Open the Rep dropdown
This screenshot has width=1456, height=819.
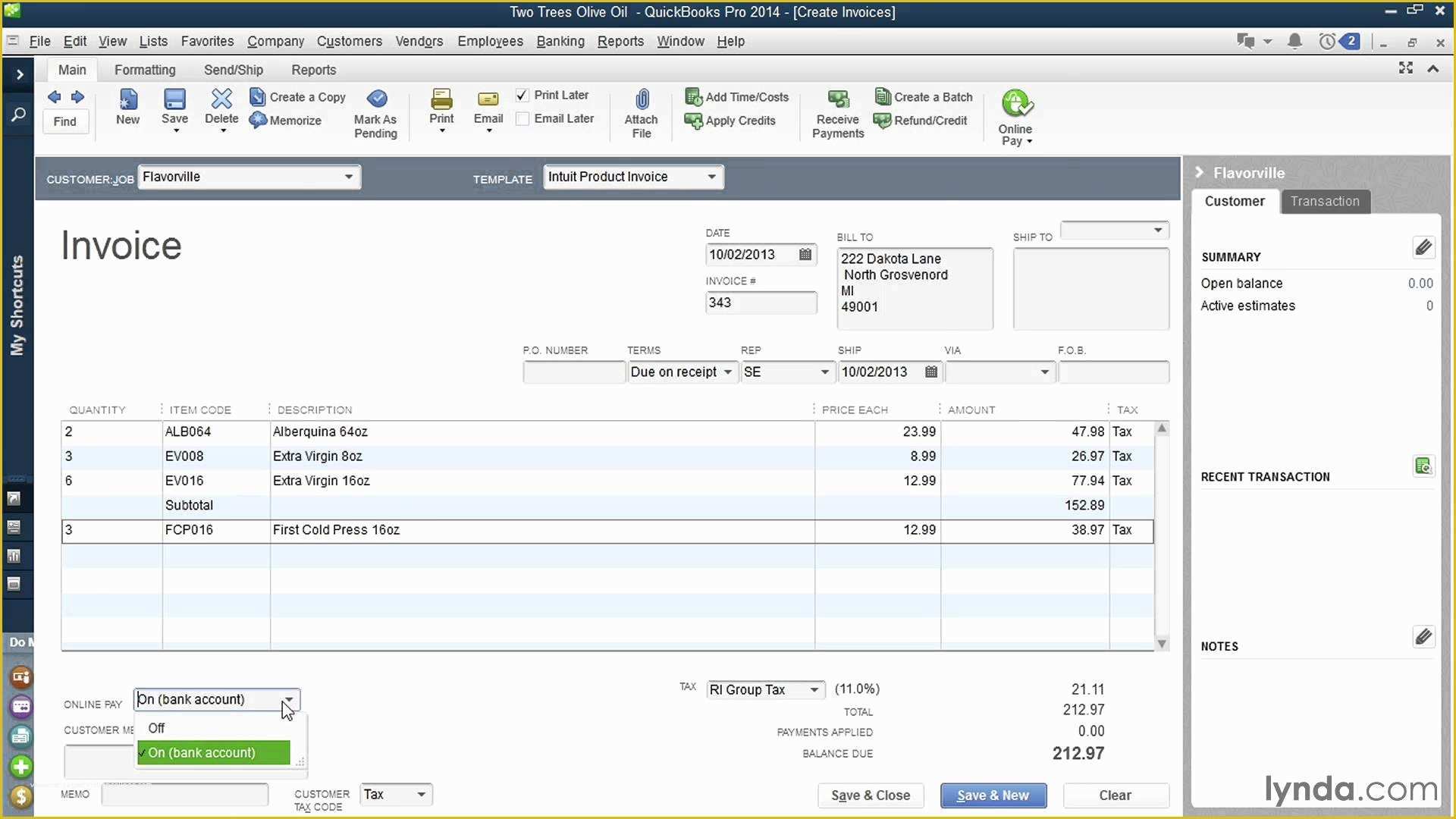tap(824, 372)
